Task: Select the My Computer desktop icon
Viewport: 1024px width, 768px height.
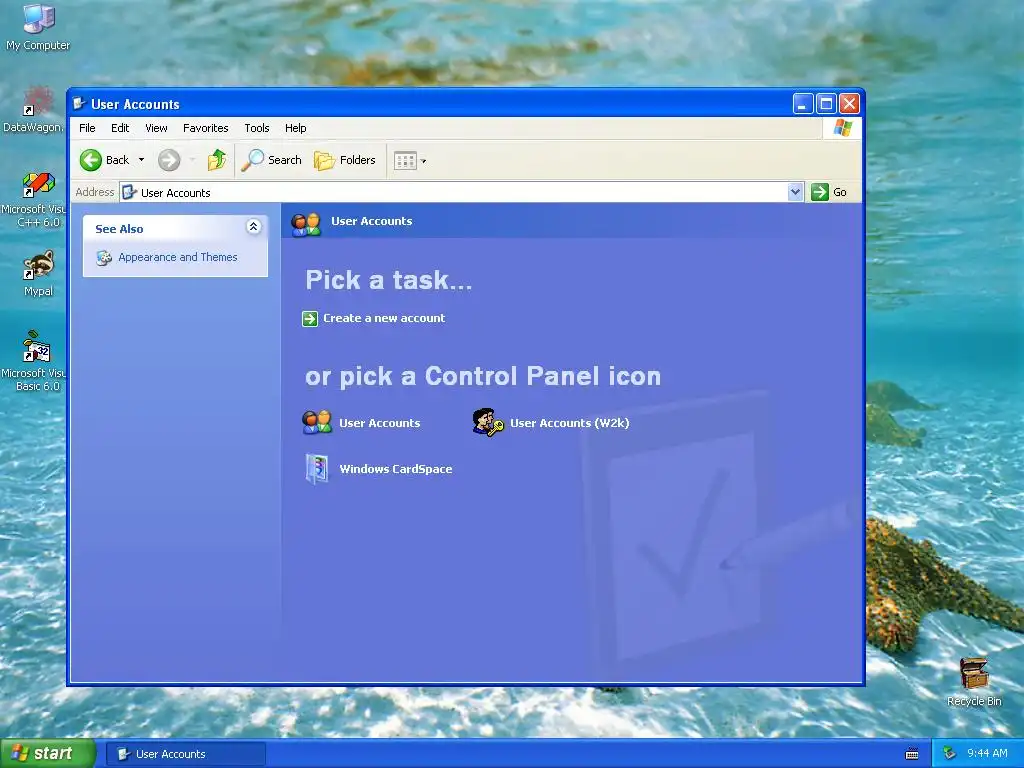Action: tap(38, 27)
